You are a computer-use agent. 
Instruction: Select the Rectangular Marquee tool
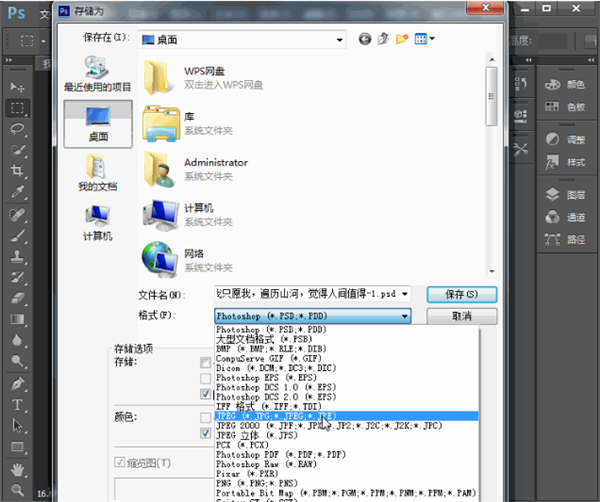[x=17, y=108]
